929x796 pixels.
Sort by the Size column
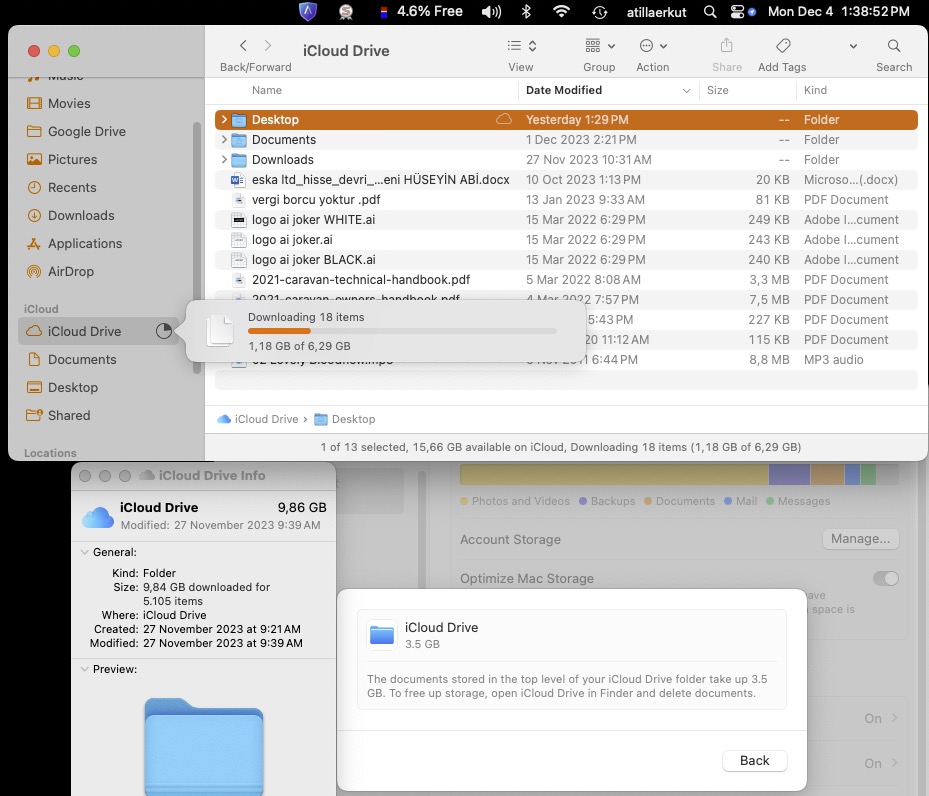pyautogui.click(x=717, y=90)
